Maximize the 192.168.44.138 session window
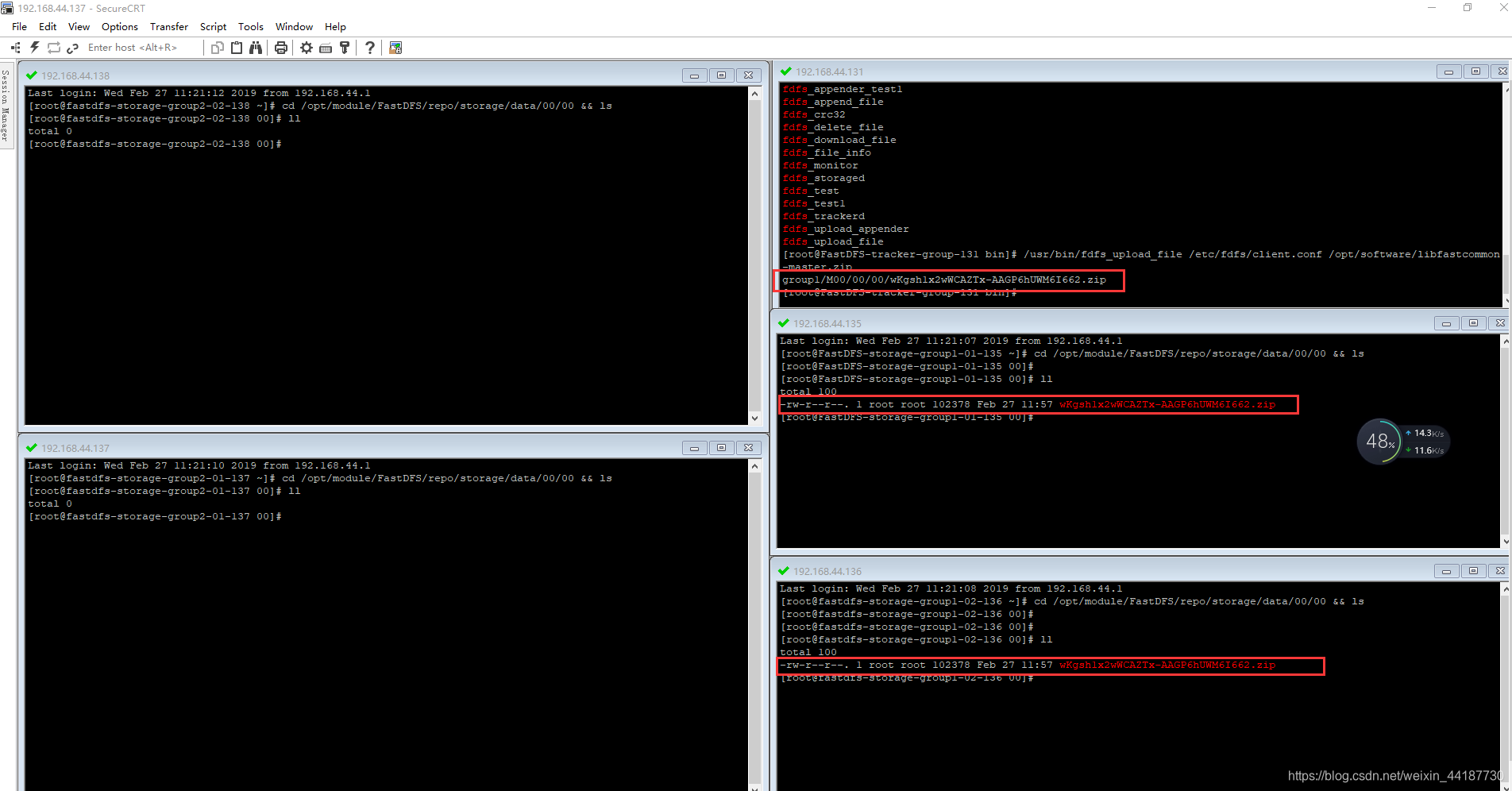This screenshot has width=1512, height=791. click(721, 75)
